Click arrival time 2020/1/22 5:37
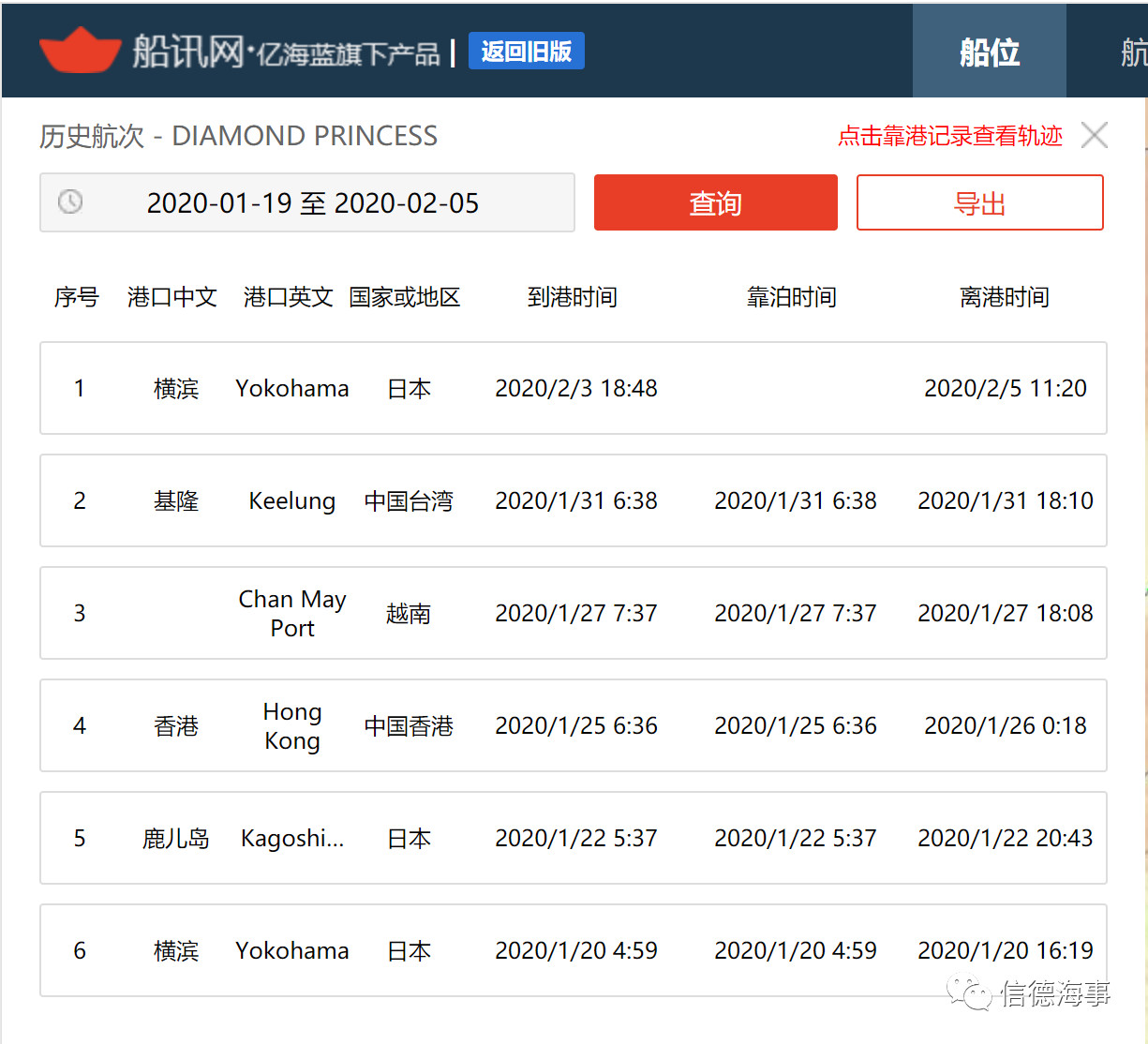 pos(576,838)
